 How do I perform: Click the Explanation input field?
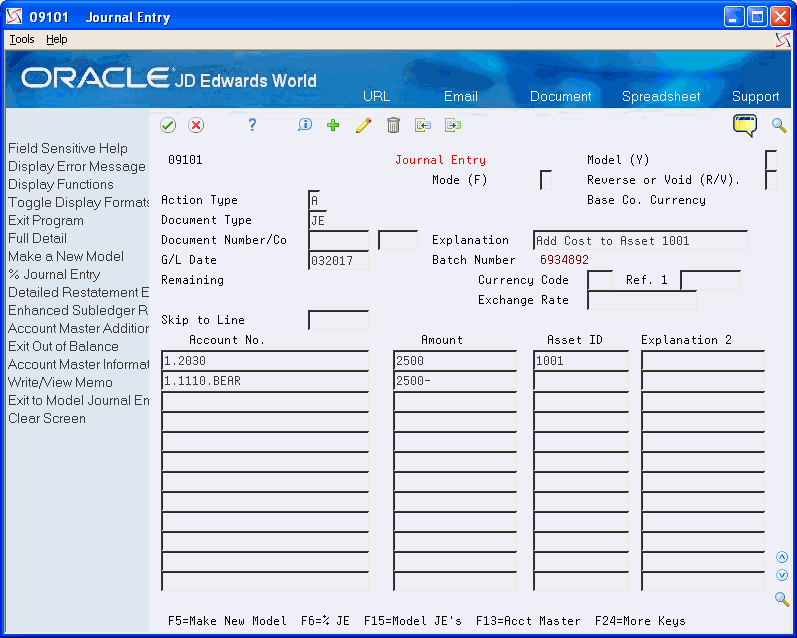(640, 241)
